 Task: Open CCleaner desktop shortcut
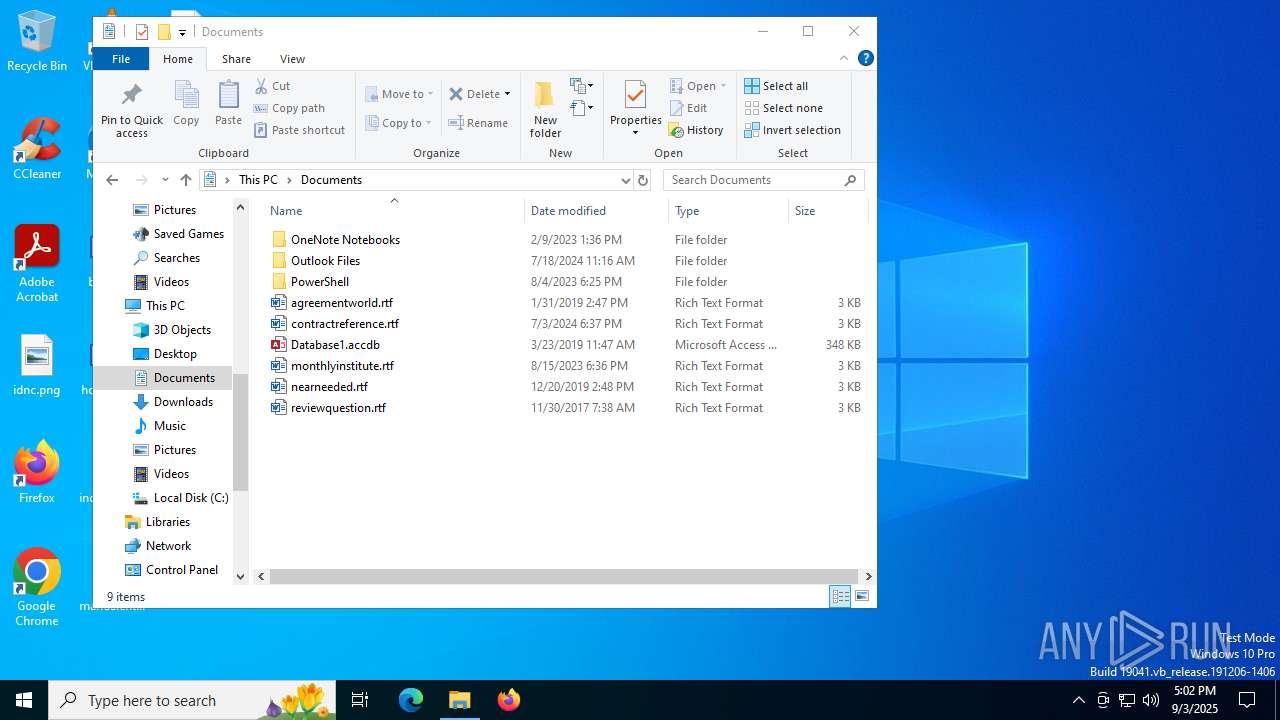tap(37, 149)
